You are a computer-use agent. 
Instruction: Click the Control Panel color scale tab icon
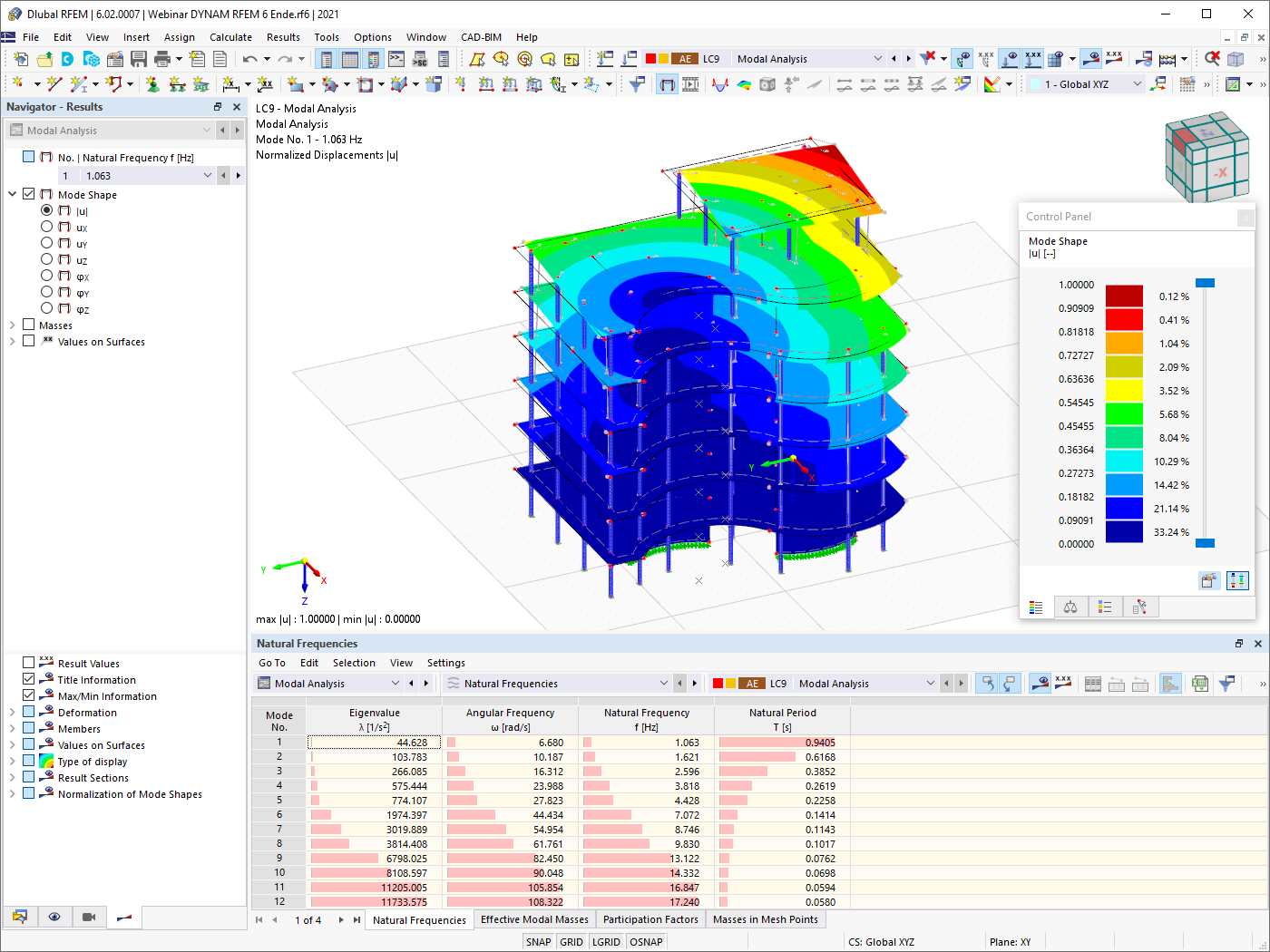coord(1037,607)
